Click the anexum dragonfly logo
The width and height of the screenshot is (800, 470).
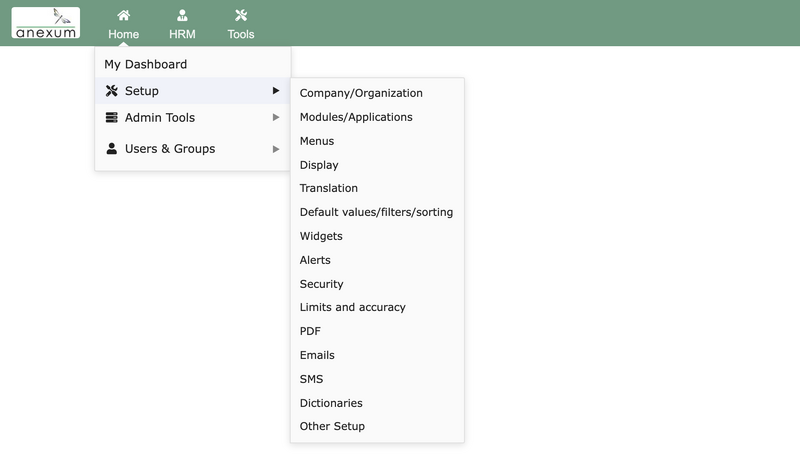46,23
